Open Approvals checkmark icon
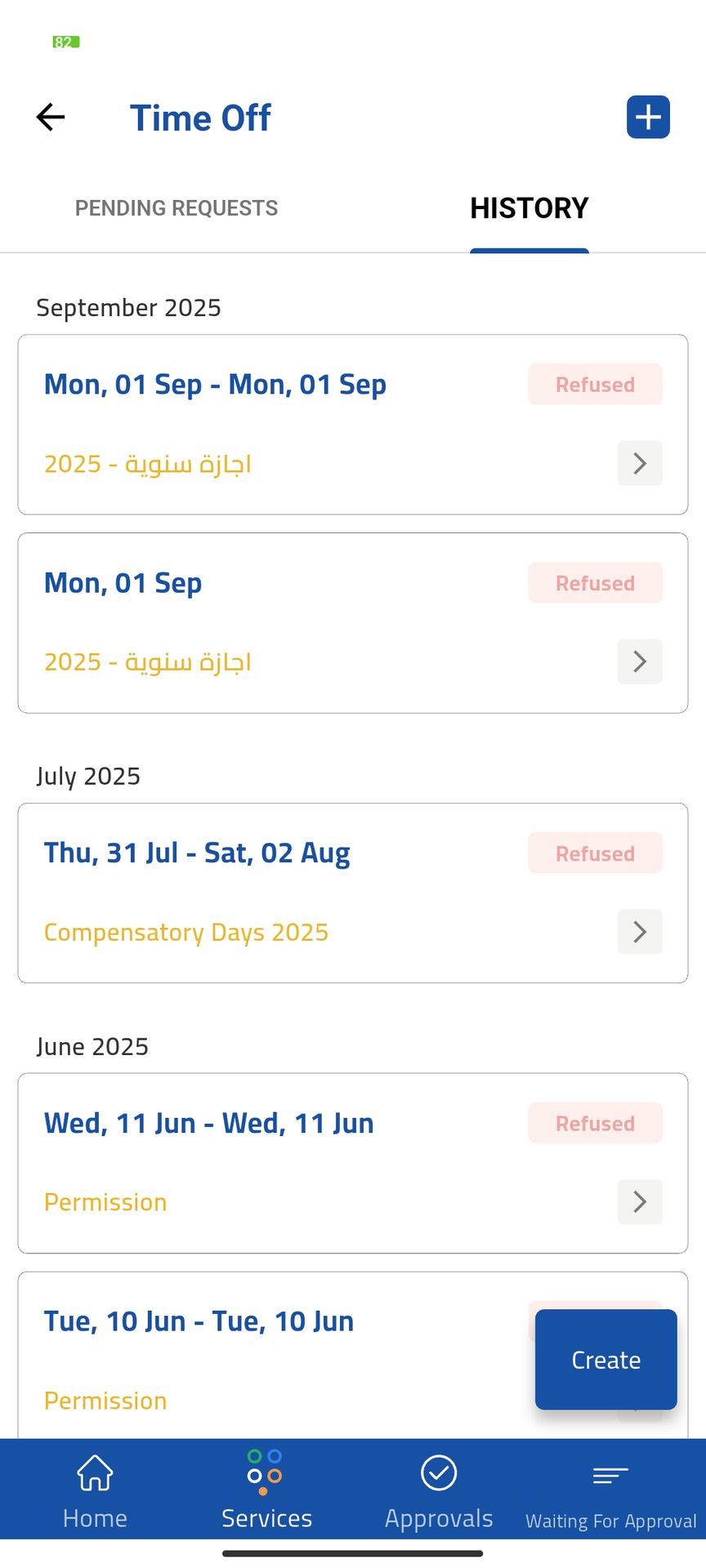The width and height of the screenshot is (706, 1568). click(x=439, y=1473)
